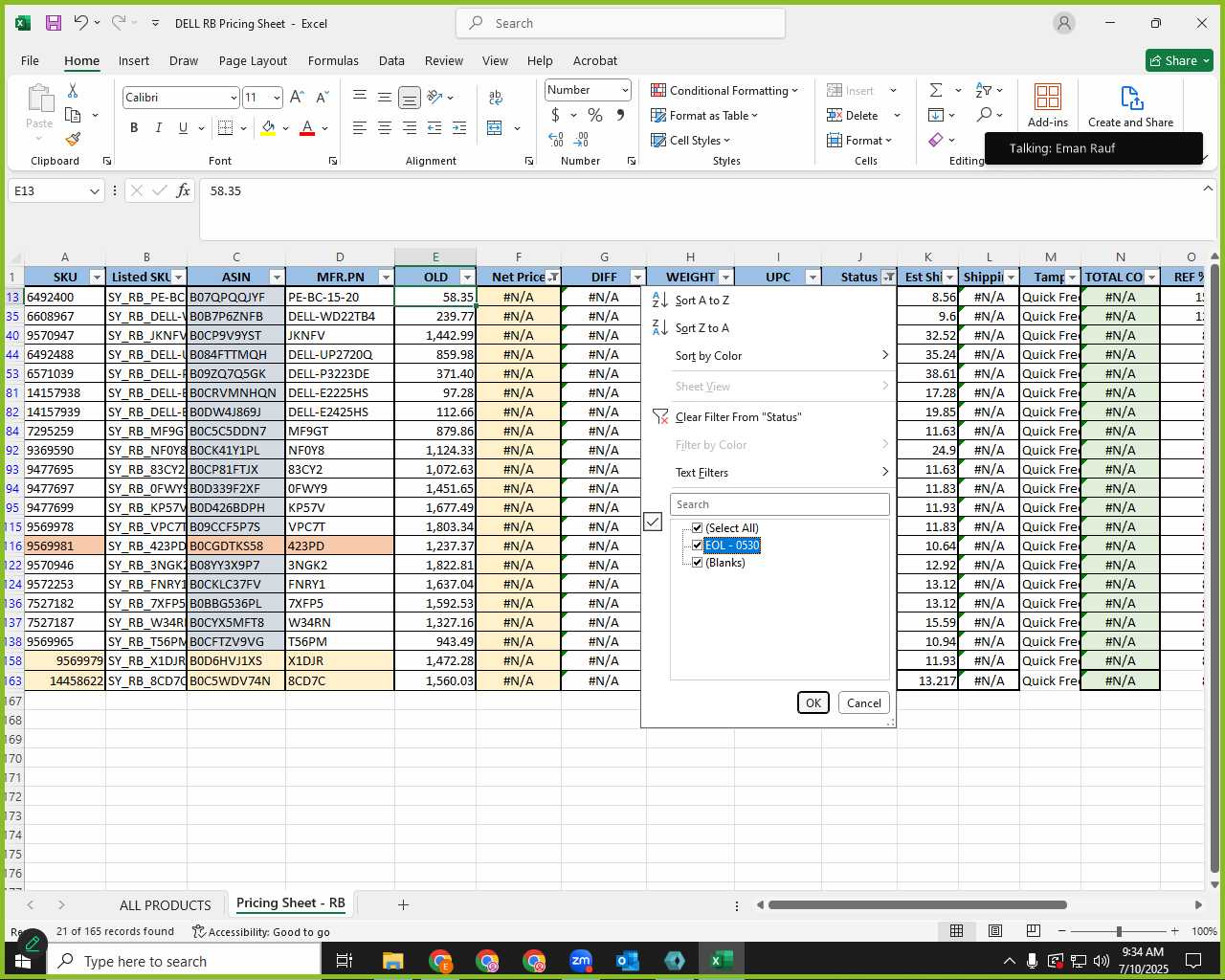The image size is (1225, 980).
Task: Switch to Page Layout view icon
Action: click(995, 930)
